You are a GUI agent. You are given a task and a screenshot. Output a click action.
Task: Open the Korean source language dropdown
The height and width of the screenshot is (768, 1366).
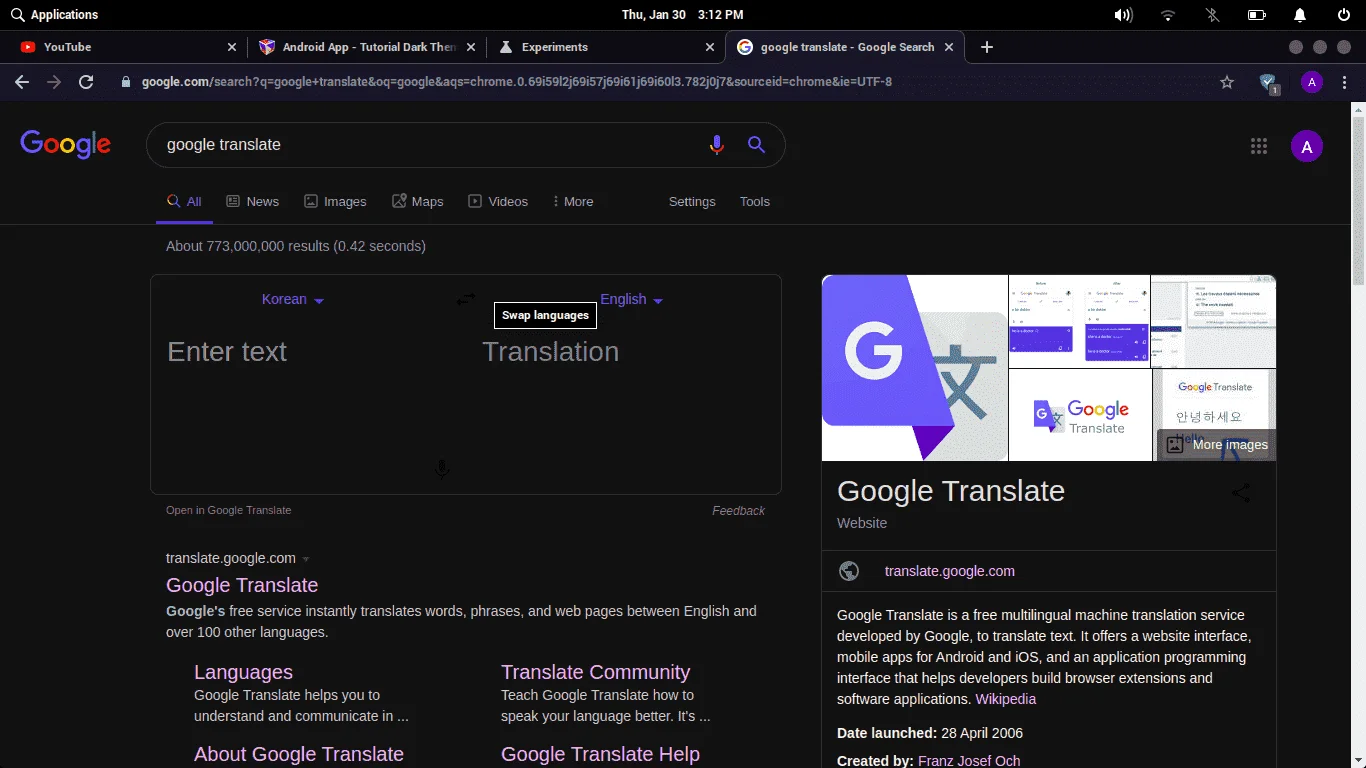(293, 299)
